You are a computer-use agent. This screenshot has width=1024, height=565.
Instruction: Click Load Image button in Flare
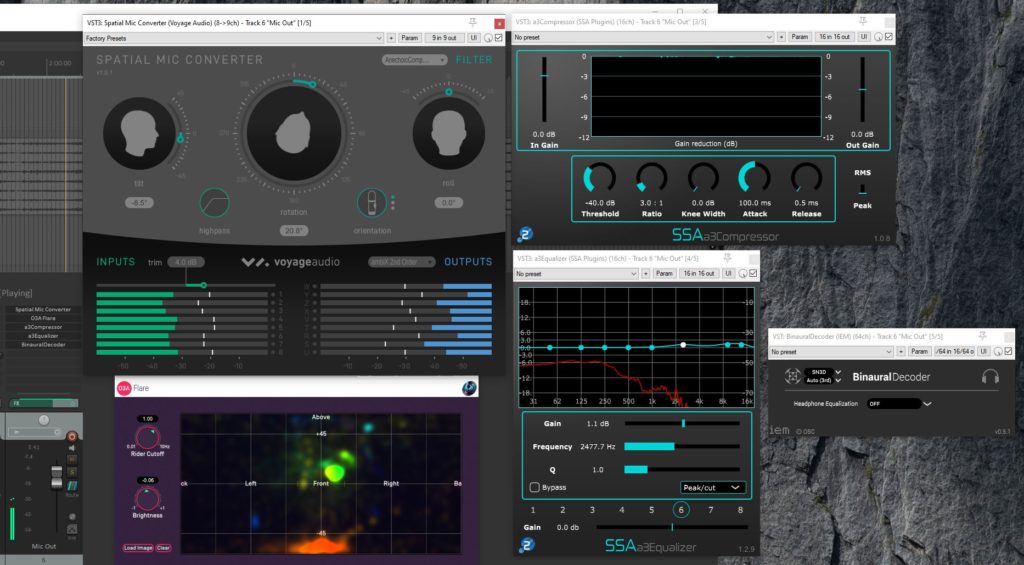click(138, 548)
